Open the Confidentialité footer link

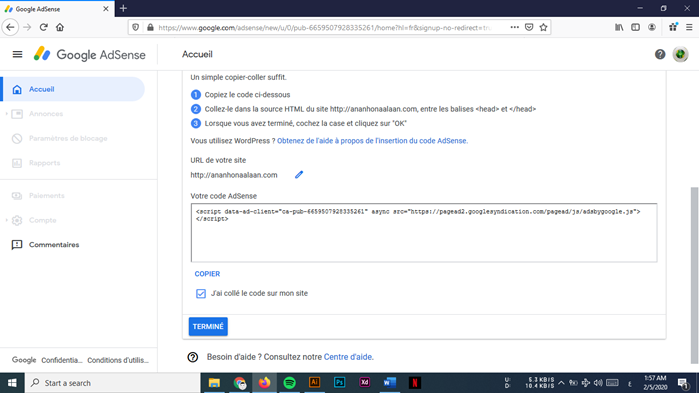point(62,360)
